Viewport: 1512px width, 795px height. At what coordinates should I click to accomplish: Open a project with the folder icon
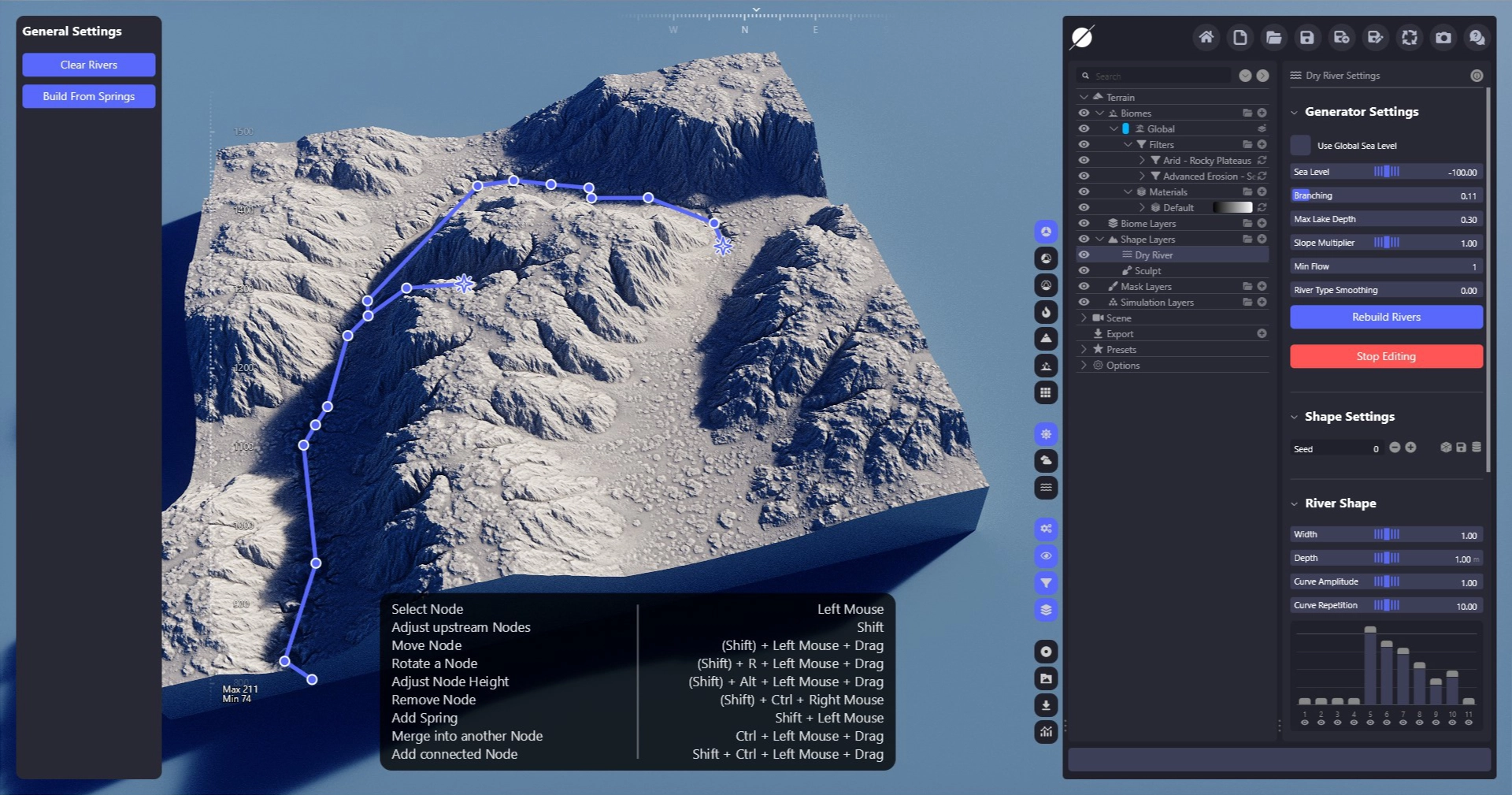pos(1273,37)
